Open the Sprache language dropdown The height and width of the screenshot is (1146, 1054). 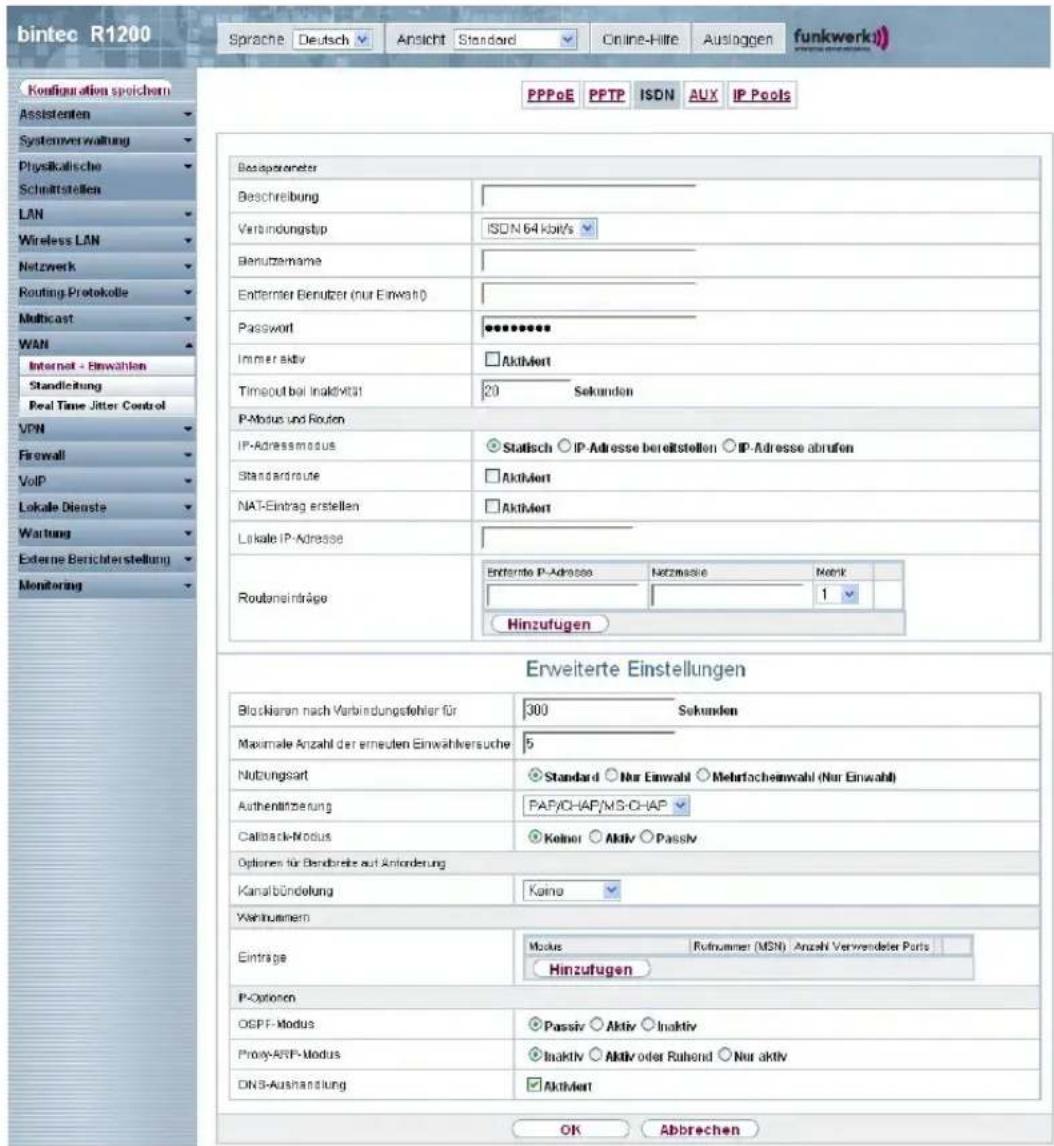pyautogui.click(x=332, y=39)
